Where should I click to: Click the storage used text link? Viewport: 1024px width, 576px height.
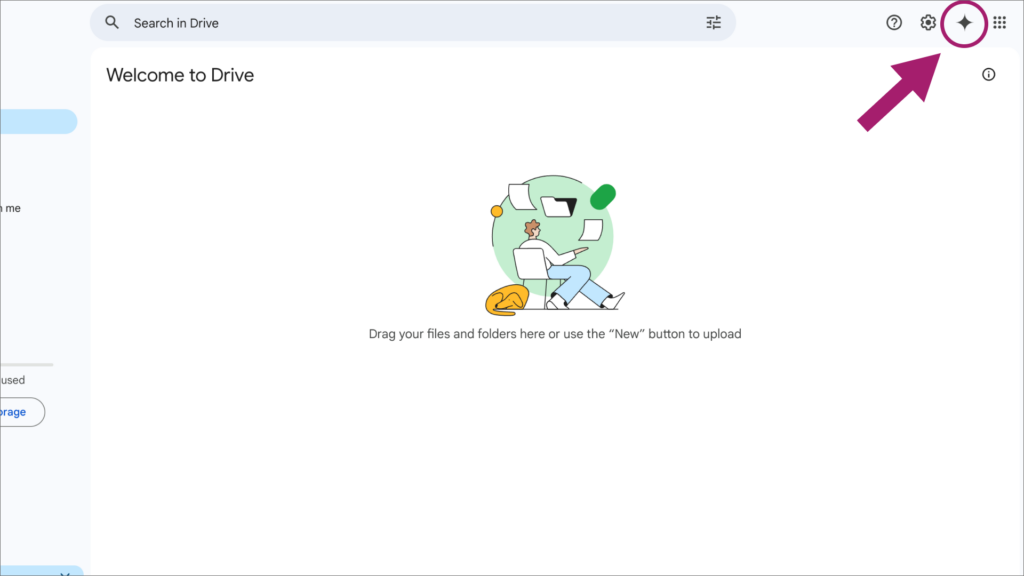[13, 380]
